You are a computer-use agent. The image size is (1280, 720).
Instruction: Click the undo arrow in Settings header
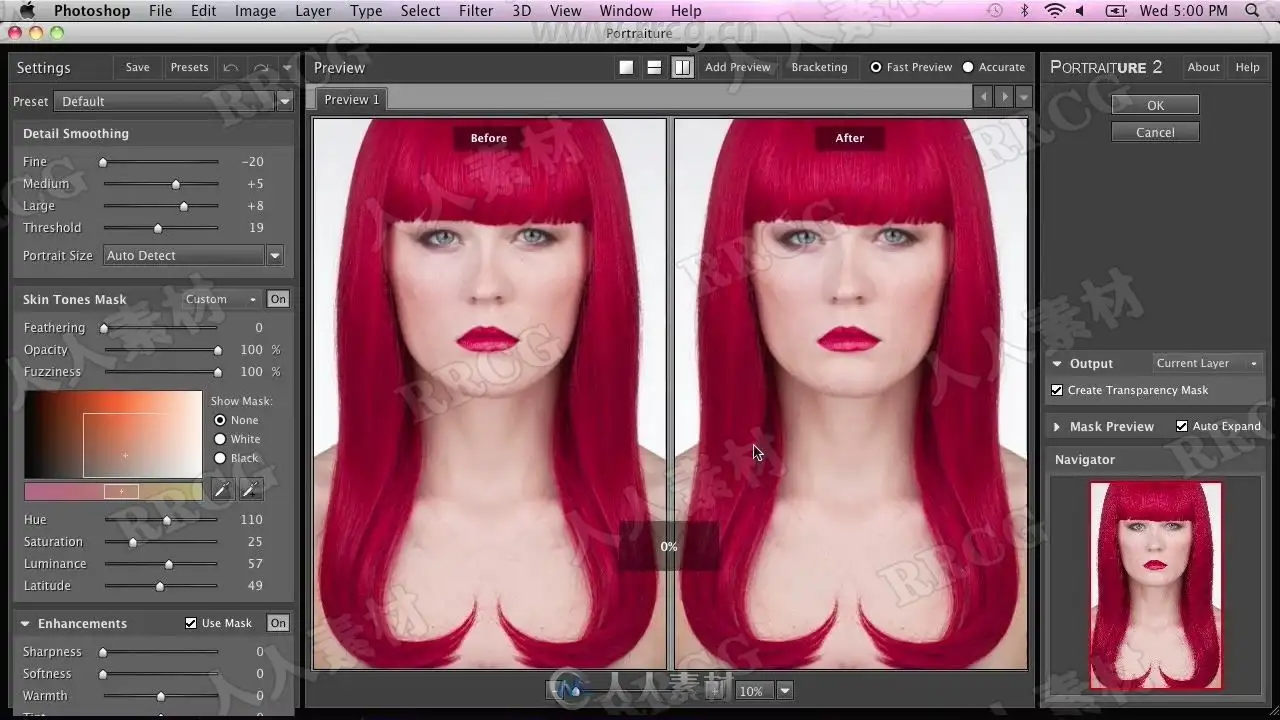[x=231, y=68]
